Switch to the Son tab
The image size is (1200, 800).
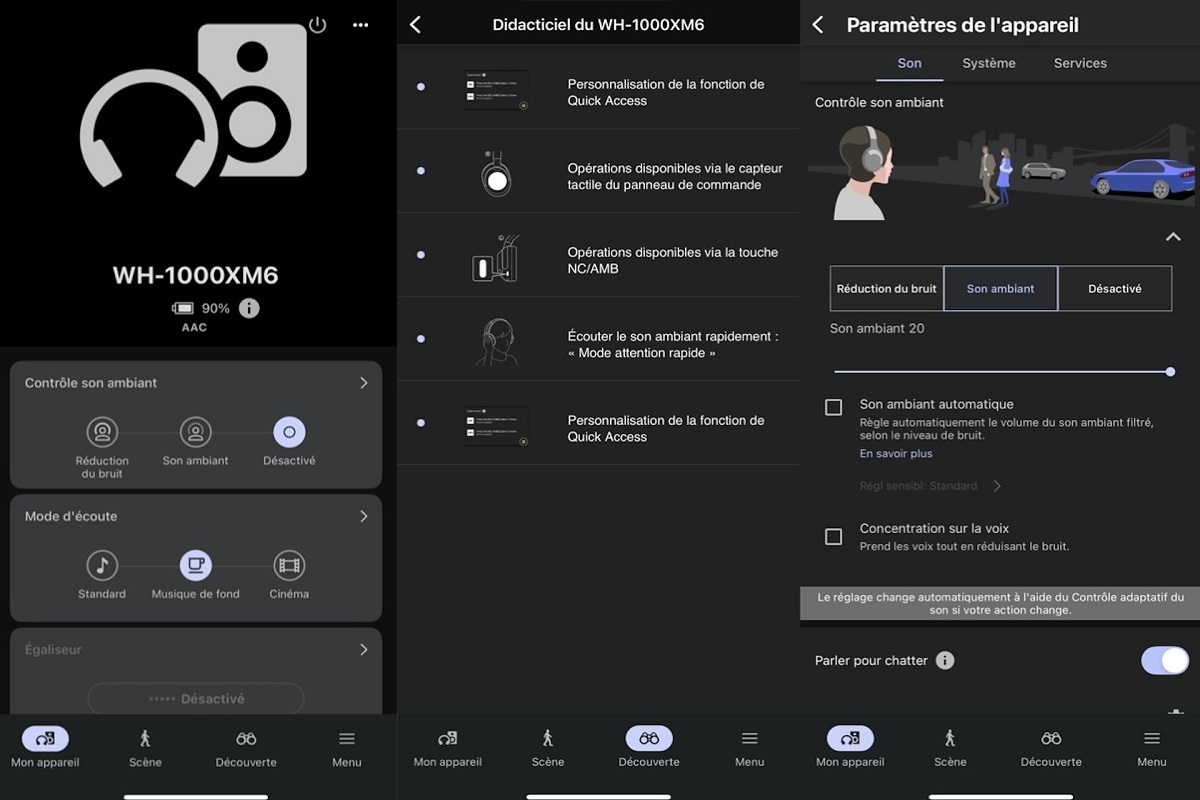click(x=910, y=63)
